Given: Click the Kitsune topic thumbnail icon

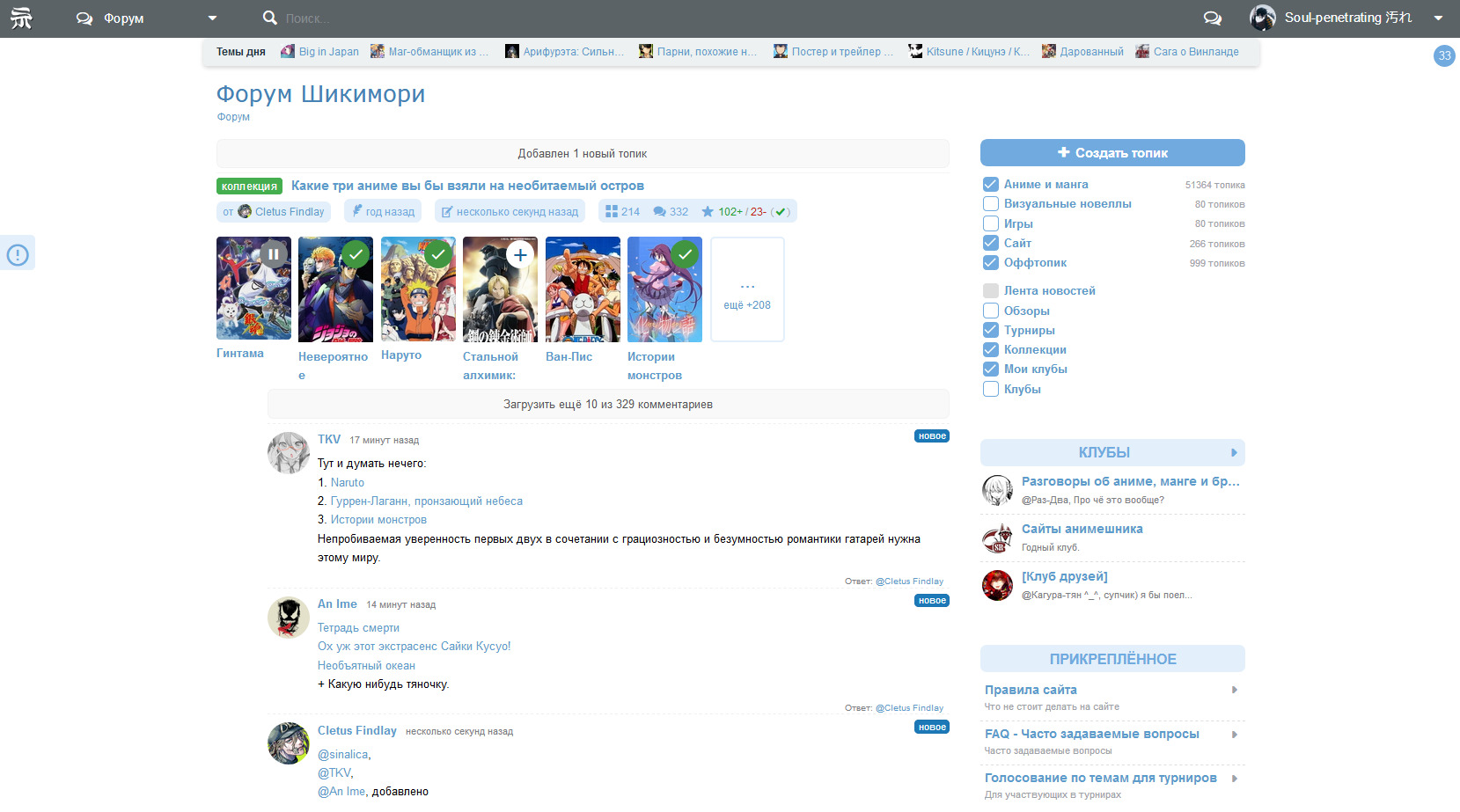Looking at the screenshot, I should pyautogui.click(x=915, y=51).
